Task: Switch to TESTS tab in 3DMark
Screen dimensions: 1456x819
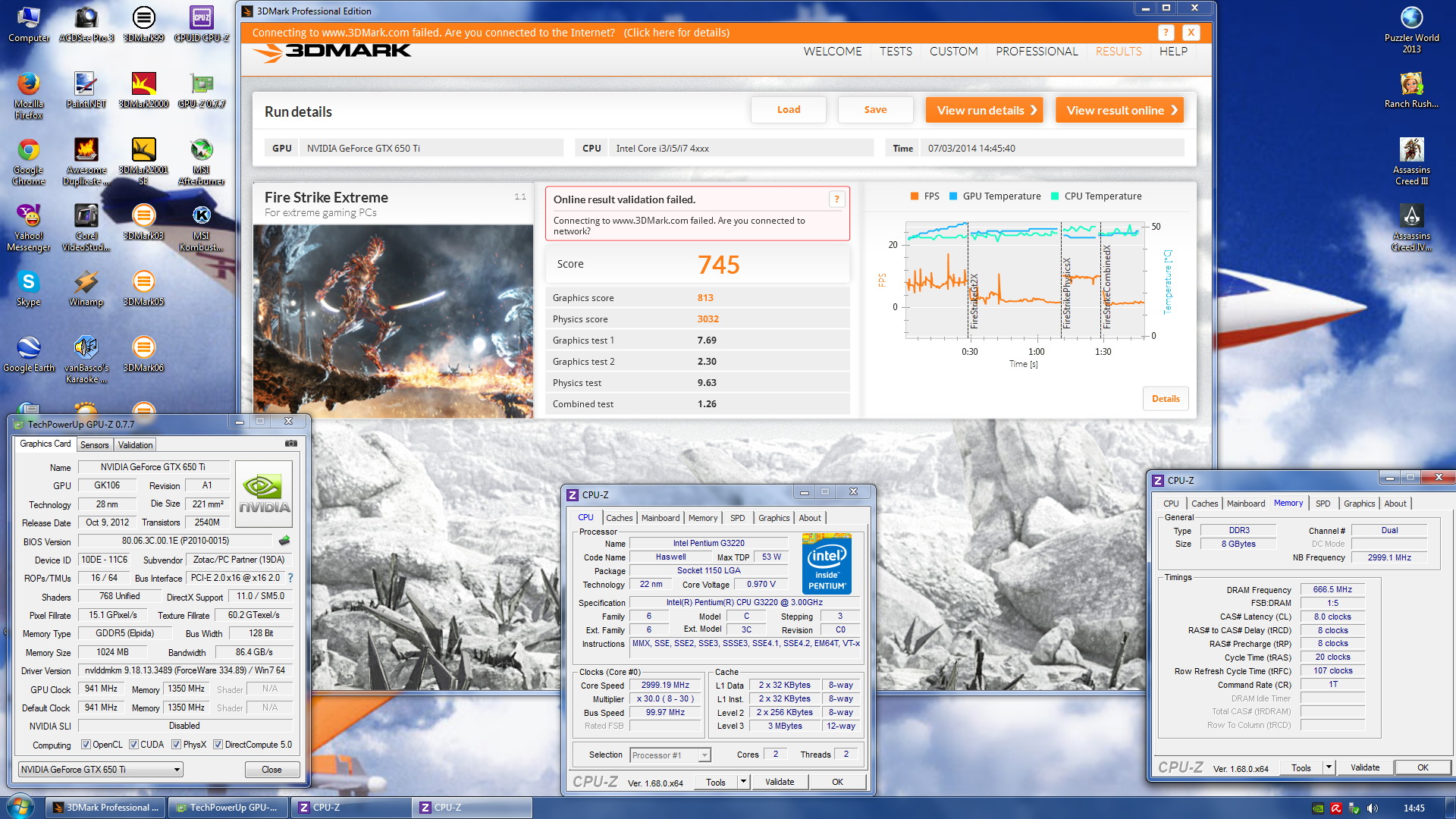Action: 896,52
